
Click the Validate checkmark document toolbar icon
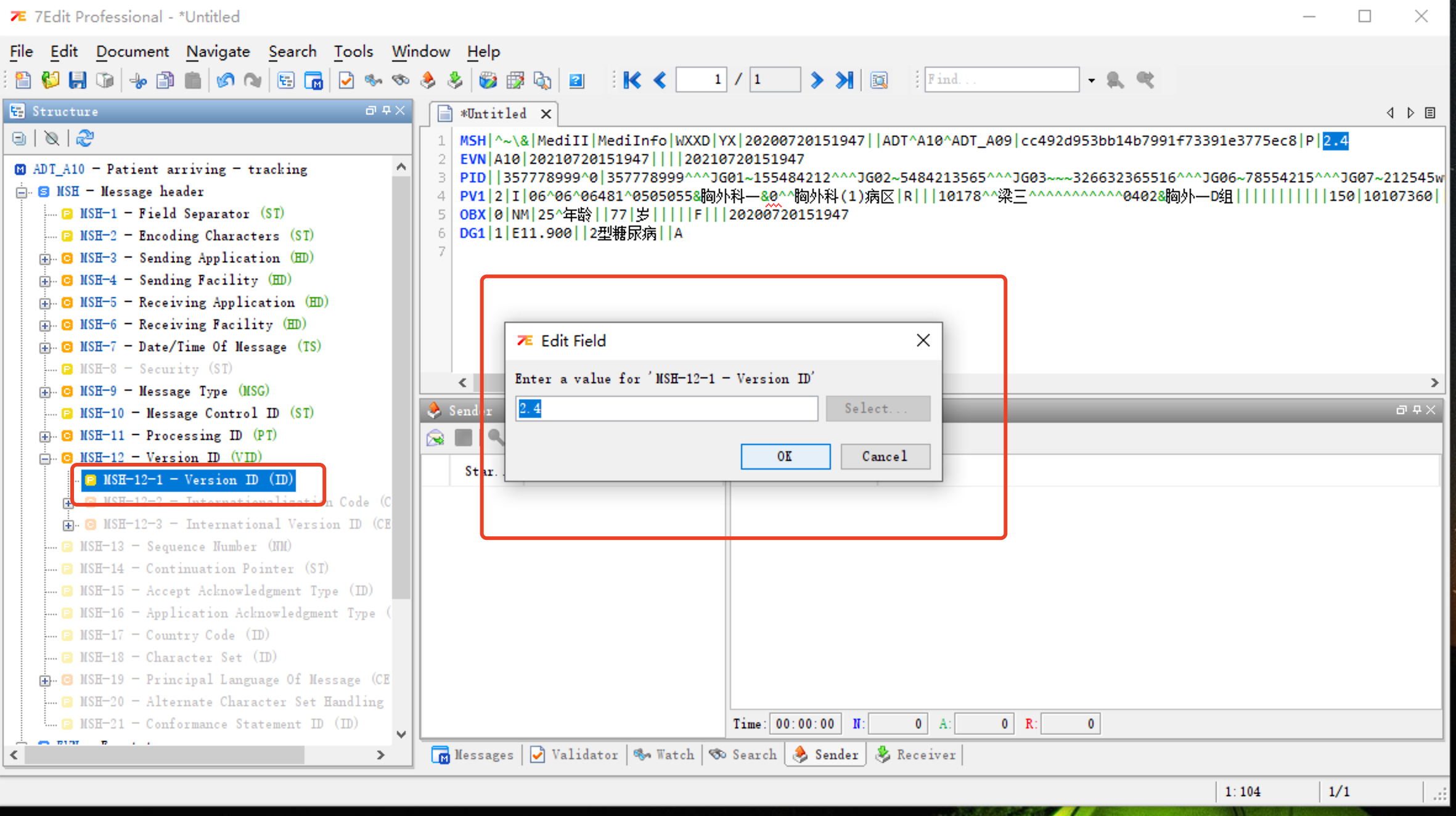click(346, 80)
